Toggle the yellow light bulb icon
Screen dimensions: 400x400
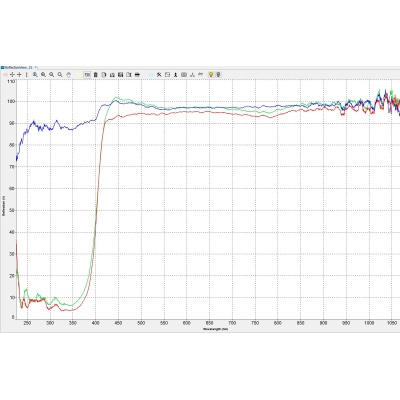tap(211, 75)
